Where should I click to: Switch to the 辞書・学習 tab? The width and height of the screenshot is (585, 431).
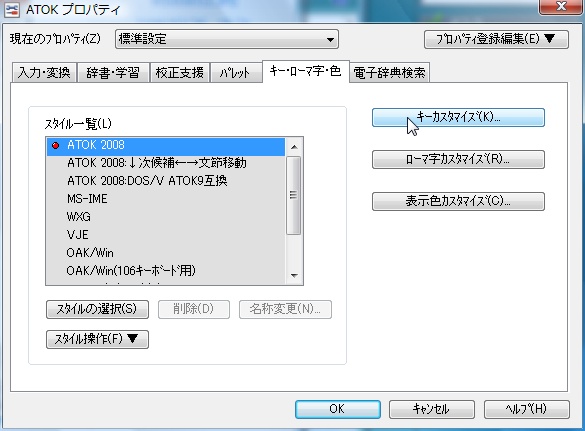click(x=113, y=72)
